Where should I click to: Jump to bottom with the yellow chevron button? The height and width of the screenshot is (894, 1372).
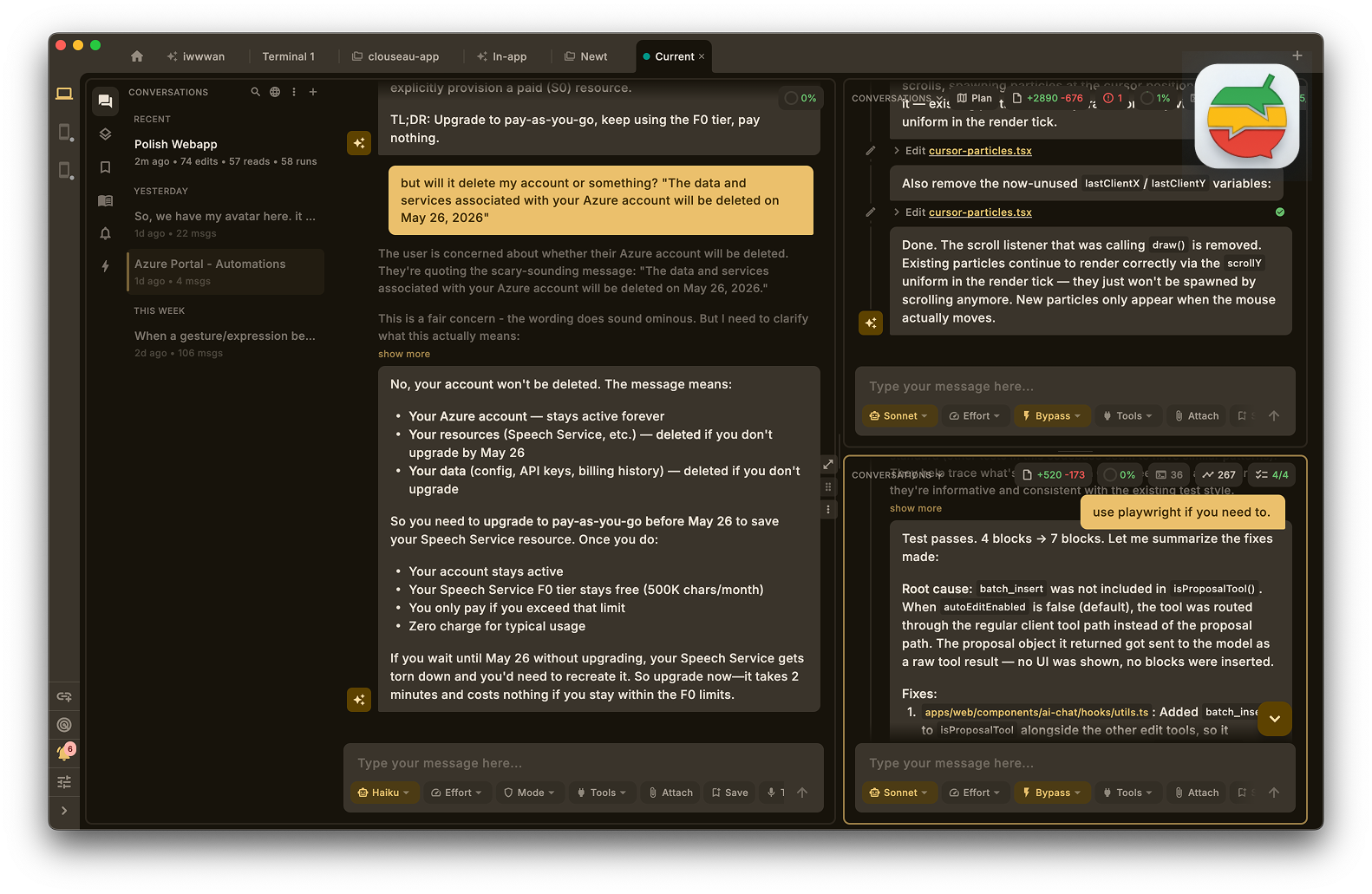point(1275,719)
